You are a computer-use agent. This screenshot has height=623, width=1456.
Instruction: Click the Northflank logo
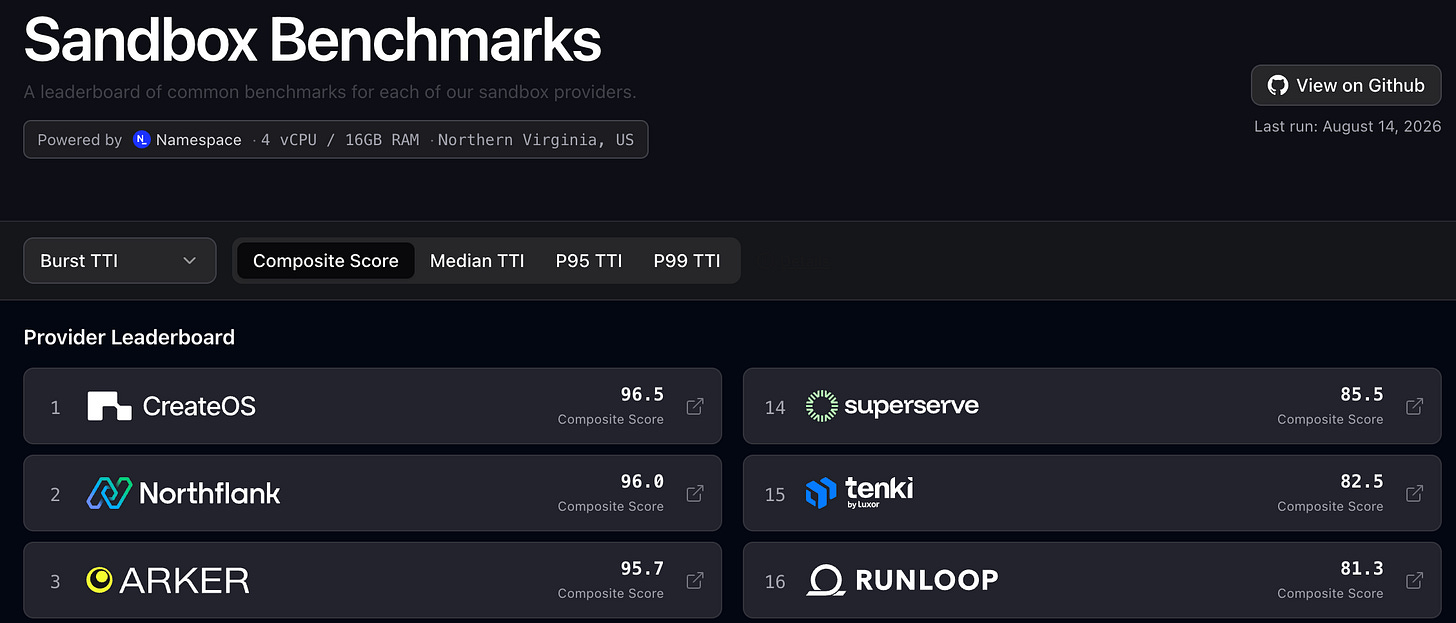pyautogui.click(x=184, y=493)
